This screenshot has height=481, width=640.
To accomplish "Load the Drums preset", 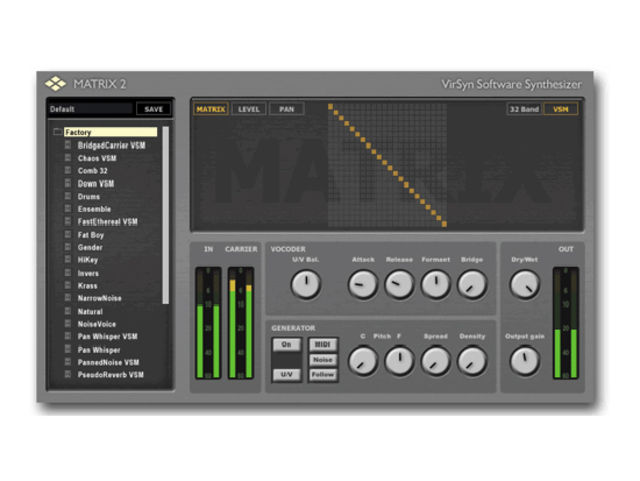I will tap(89, 196).
